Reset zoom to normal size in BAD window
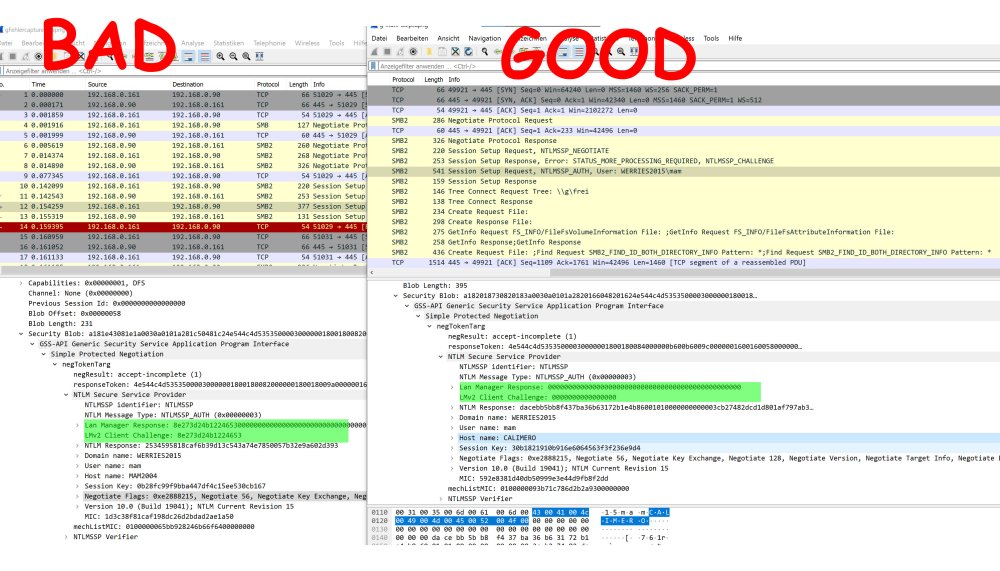Screen dimensions: 1000x571 pos(246,56)
